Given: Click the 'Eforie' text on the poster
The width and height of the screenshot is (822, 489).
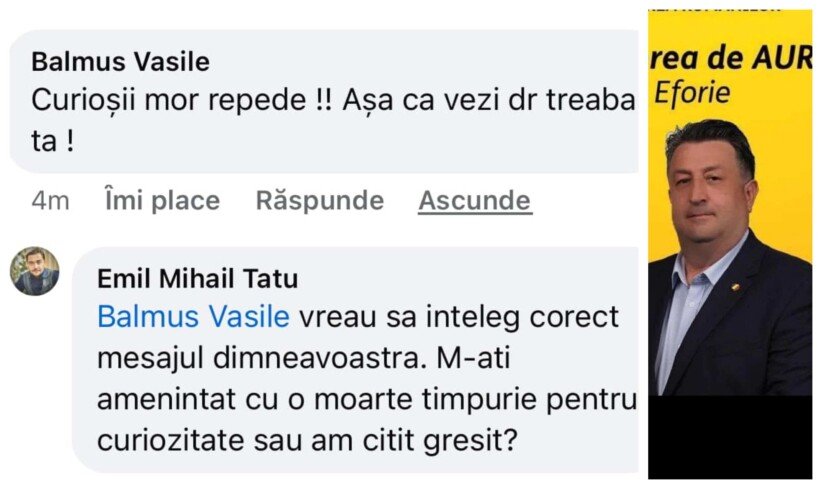Looking at the screenshot, I should point(691,93).
